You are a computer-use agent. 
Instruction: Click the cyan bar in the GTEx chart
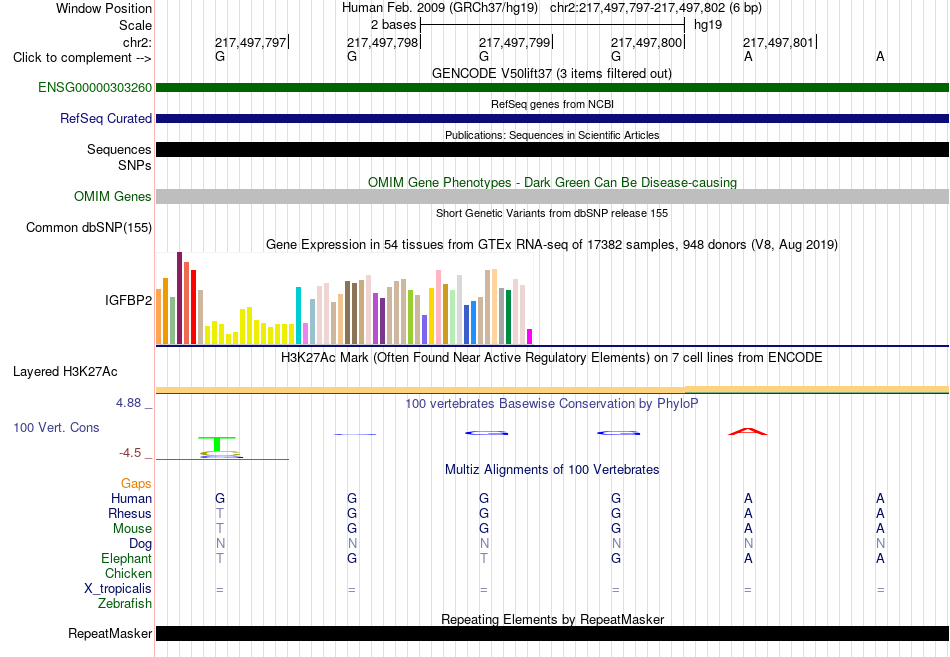298,316
